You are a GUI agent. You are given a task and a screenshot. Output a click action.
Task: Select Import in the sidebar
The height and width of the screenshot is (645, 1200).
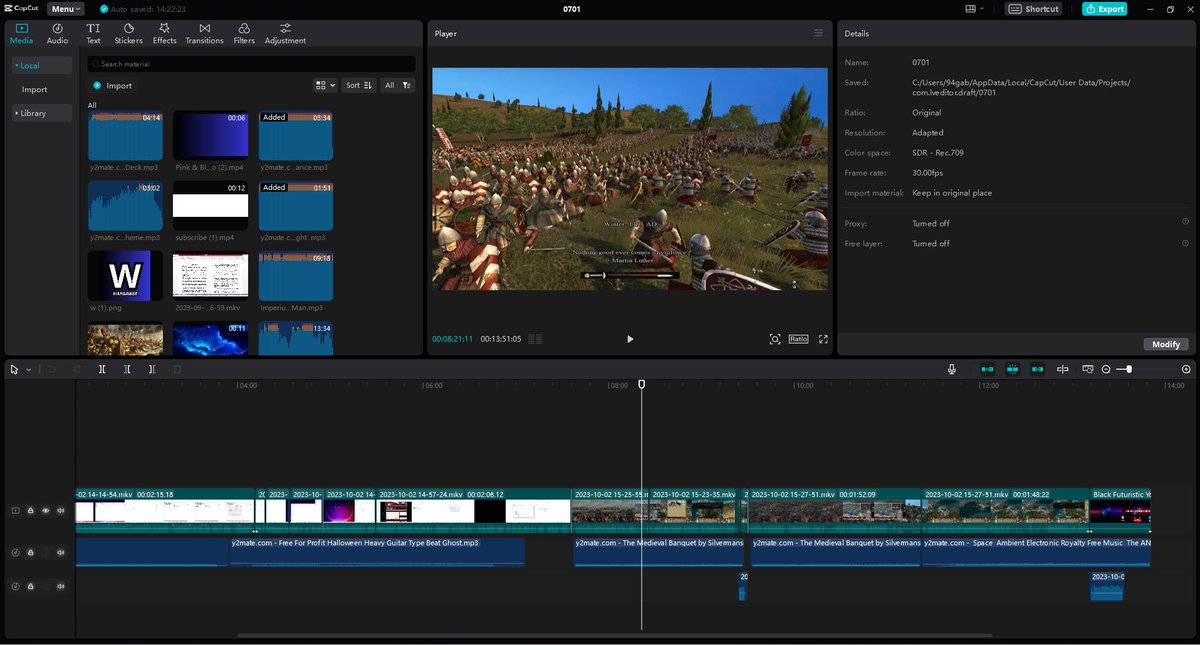(34, 89)
